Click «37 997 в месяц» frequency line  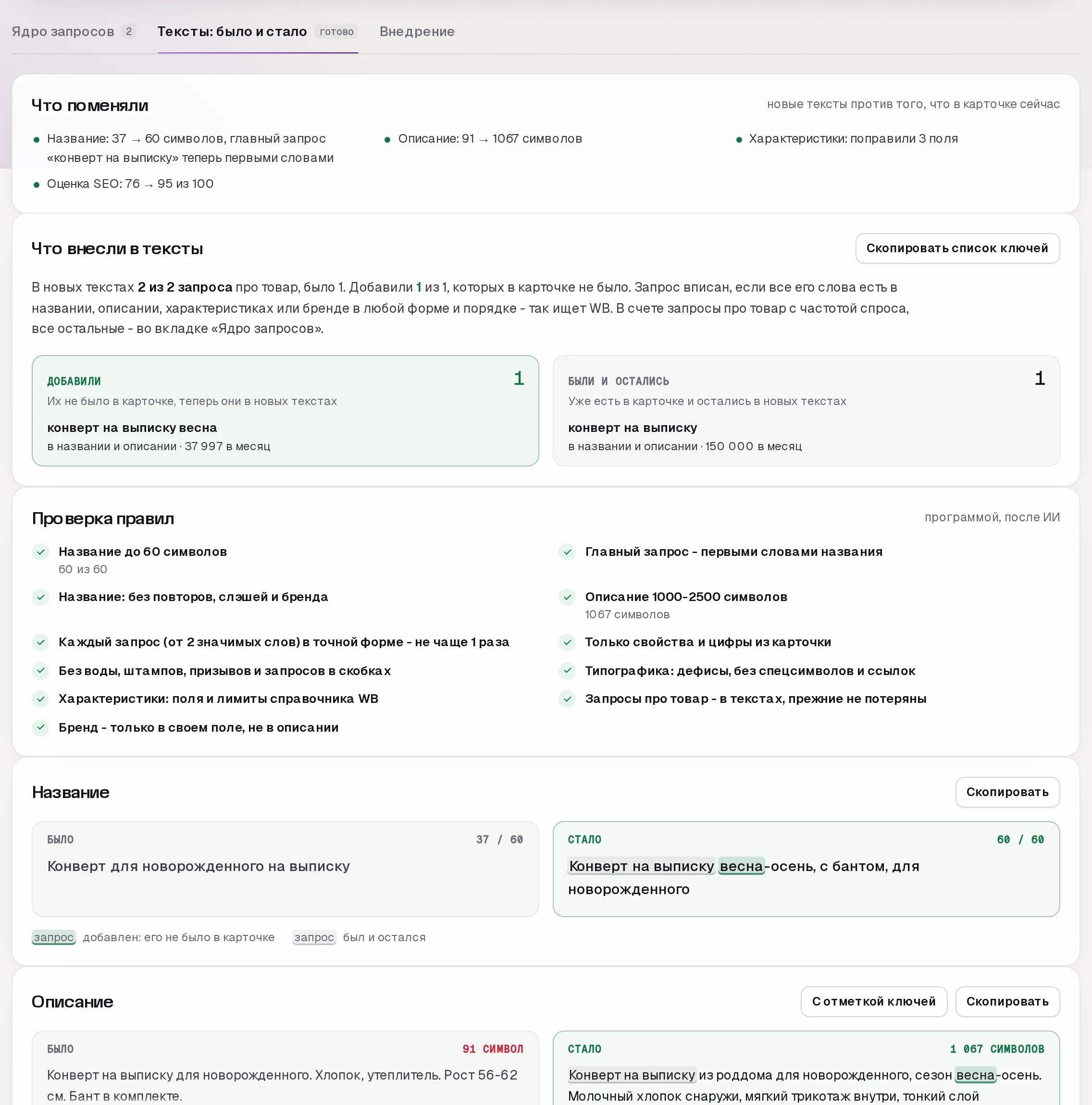click(x=227, y=446)
